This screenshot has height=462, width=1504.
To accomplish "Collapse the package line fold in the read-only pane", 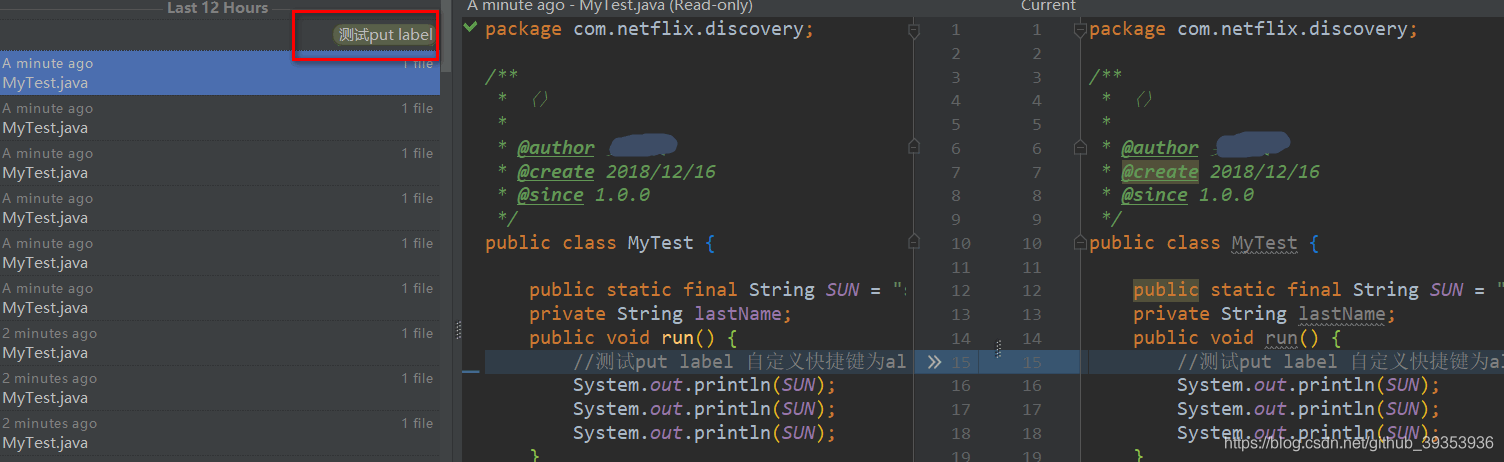I will (x=913, y=32).
